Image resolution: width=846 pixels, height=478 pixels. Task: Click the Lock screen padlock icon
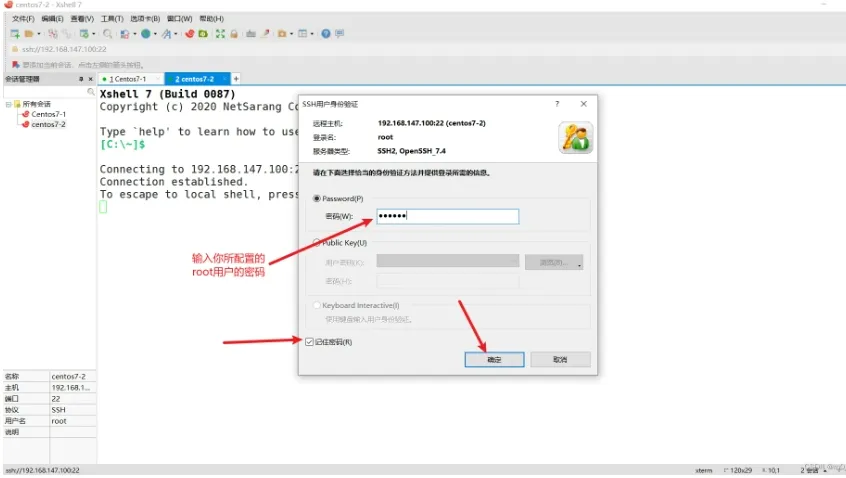click(x=234, y=33)
